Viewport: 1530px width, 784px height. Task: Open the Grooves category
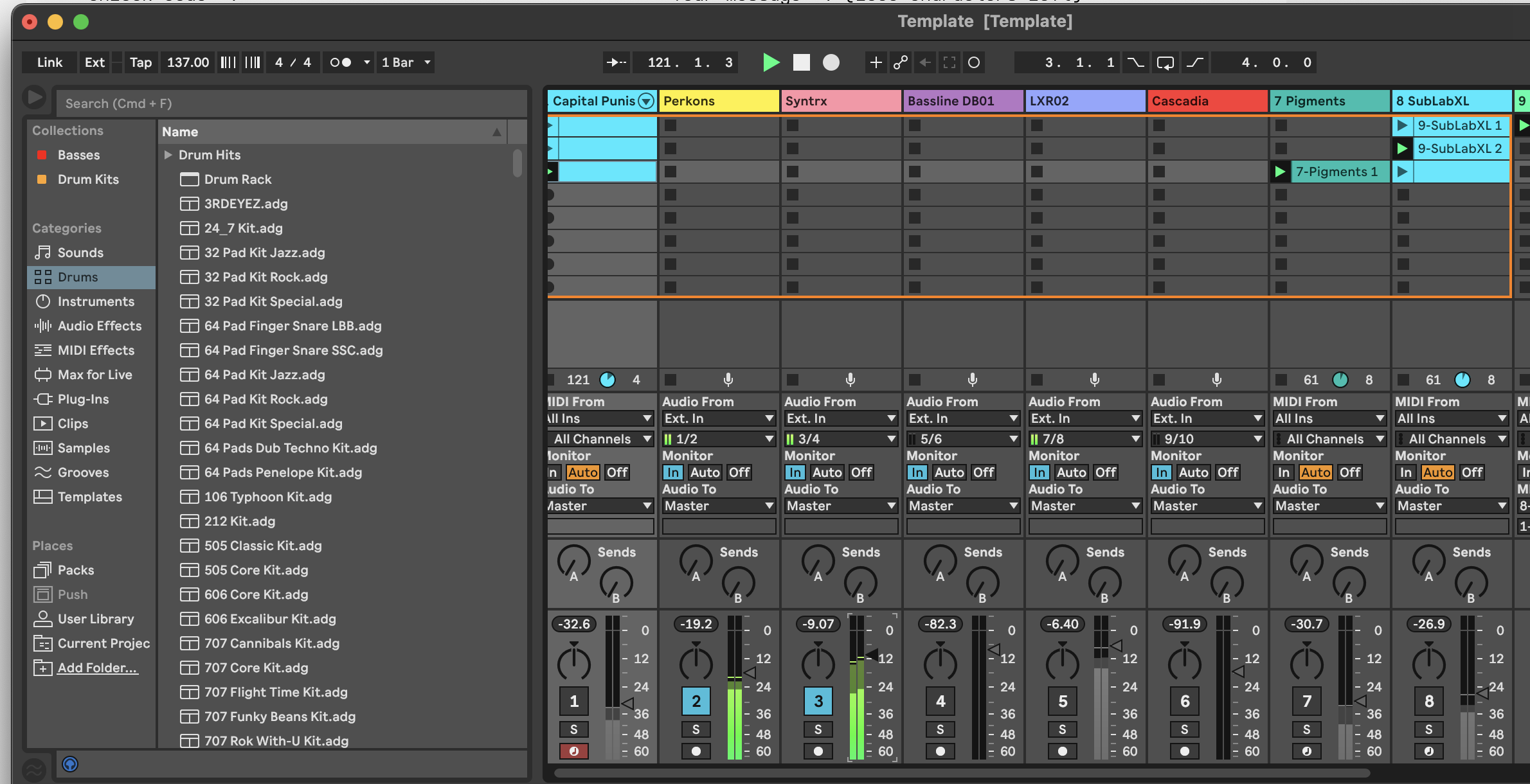[83, 472]
